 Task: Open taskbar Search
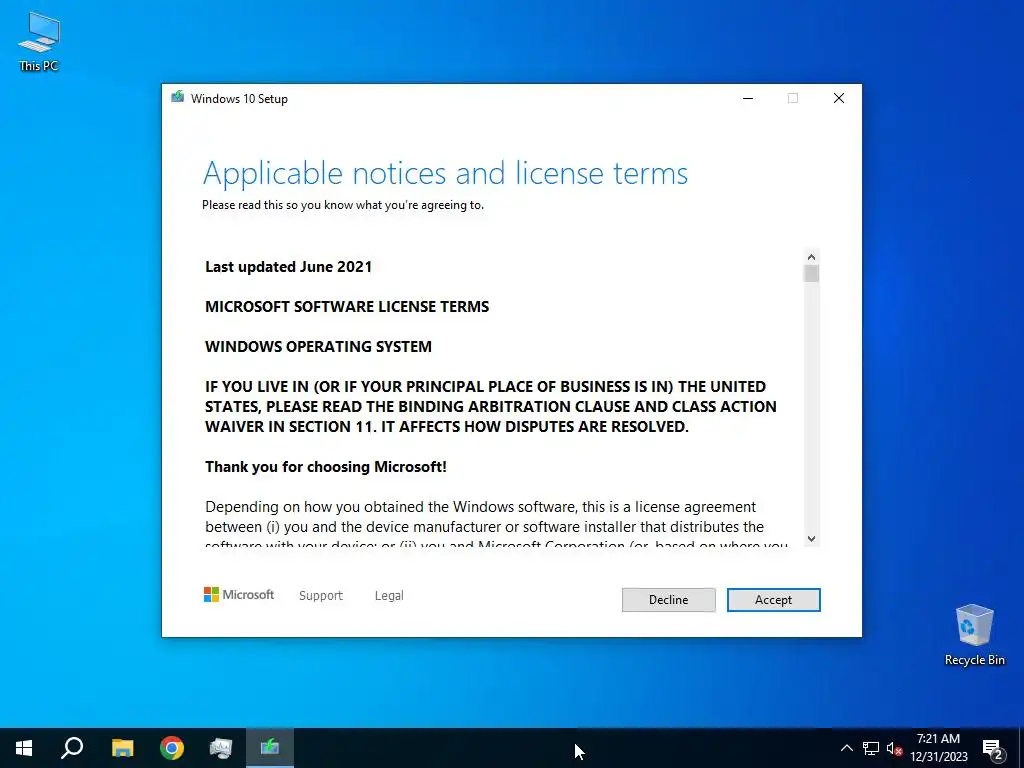point(72,748)
